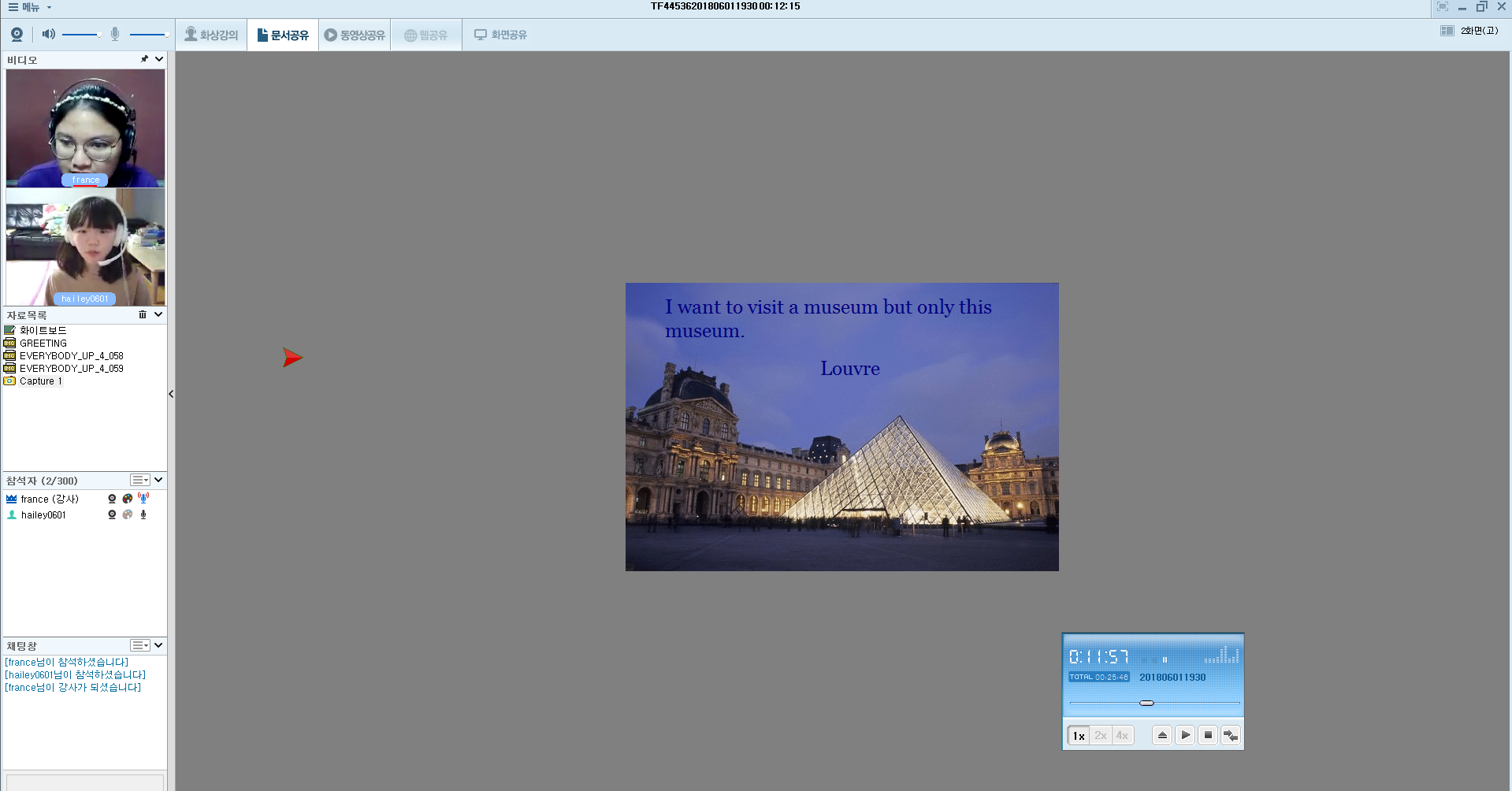This screenshot has height=791, width=1512.
Task: Collapse the 비디오 panel chevron
Action: (x=159, y=59)
